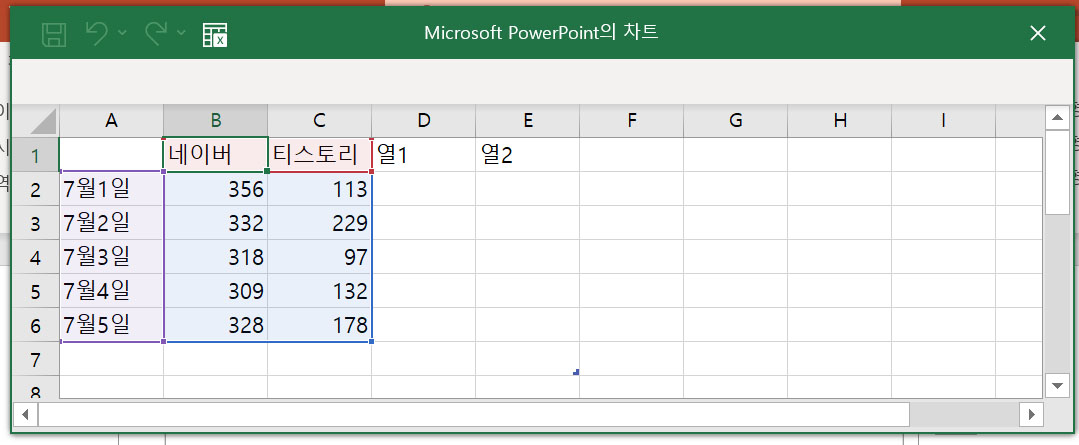Select the 7월4일 cell
Image resolution: width=1079 pixels, height=445 pixels.
pyautogui.click(x=111, y=291)
